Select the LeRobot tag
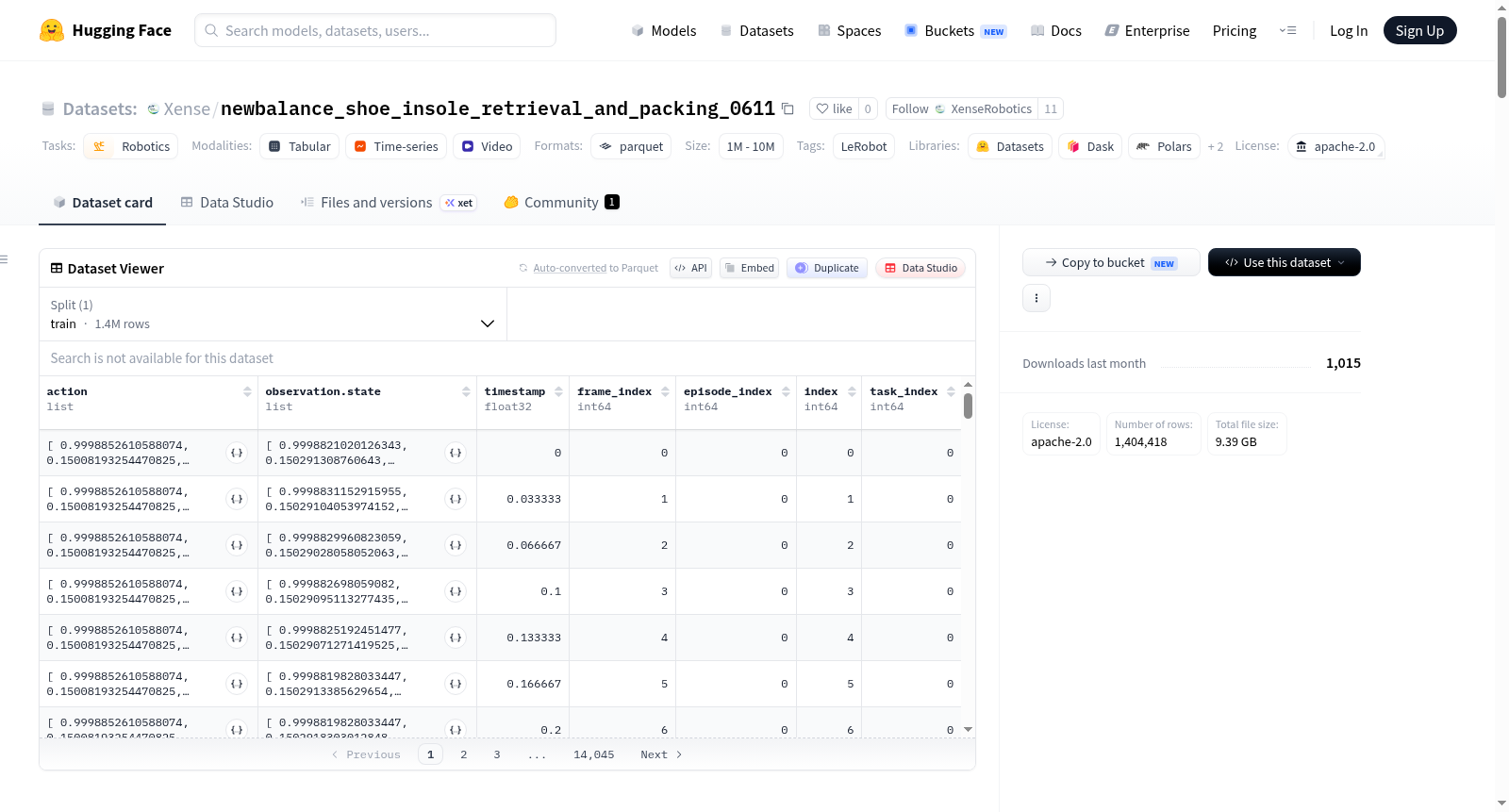This screenshot has width=1509, height=812. pyautogui.click(x=864, y=146)
